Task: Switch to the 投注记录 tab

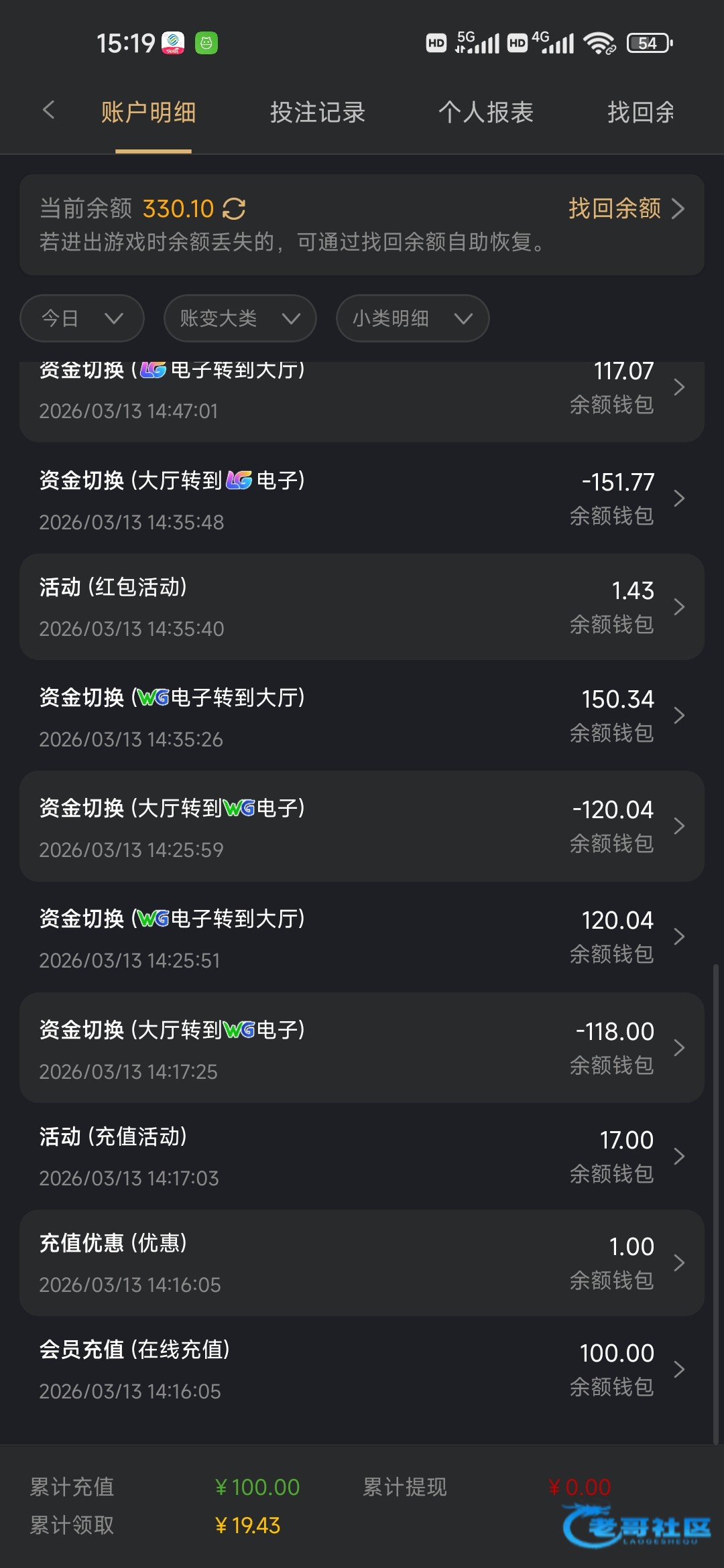Action: [x=318, y=113]
